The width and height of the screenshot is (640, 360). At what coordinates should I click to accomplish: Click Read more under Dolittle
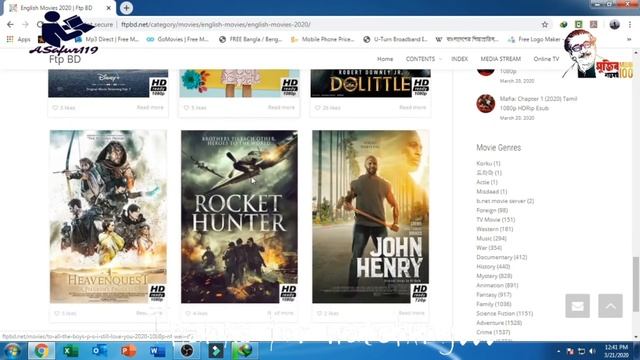click(x=412, y=107)
